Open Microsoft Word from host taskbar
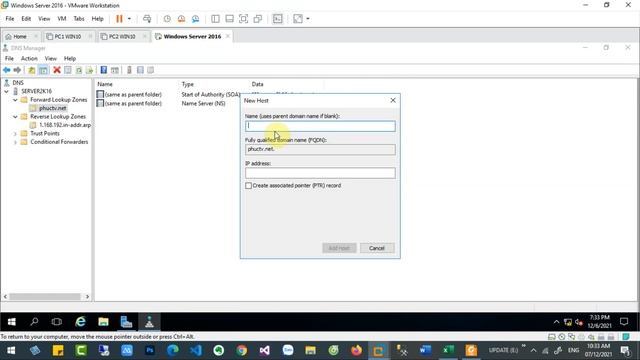This screenshot has height=360, width=640. click(425, 350)
